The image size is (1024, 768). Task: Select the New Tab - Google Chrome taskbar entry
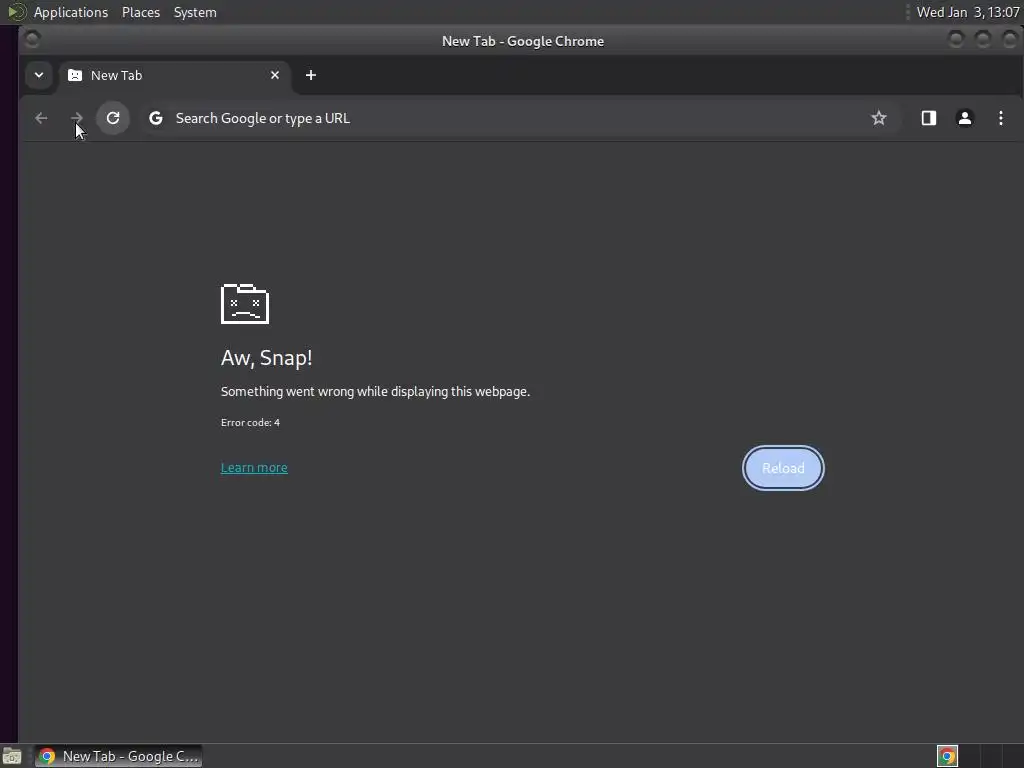tap(119, 756)
